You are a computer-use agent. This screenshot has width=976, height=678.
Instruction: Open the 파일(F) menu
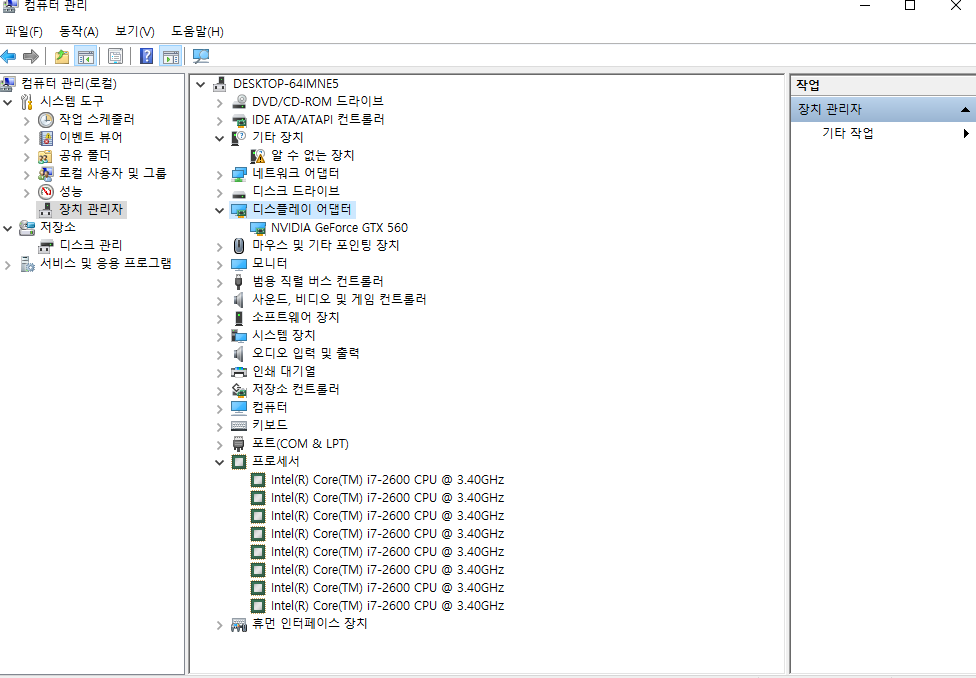(x=23, y=32)
